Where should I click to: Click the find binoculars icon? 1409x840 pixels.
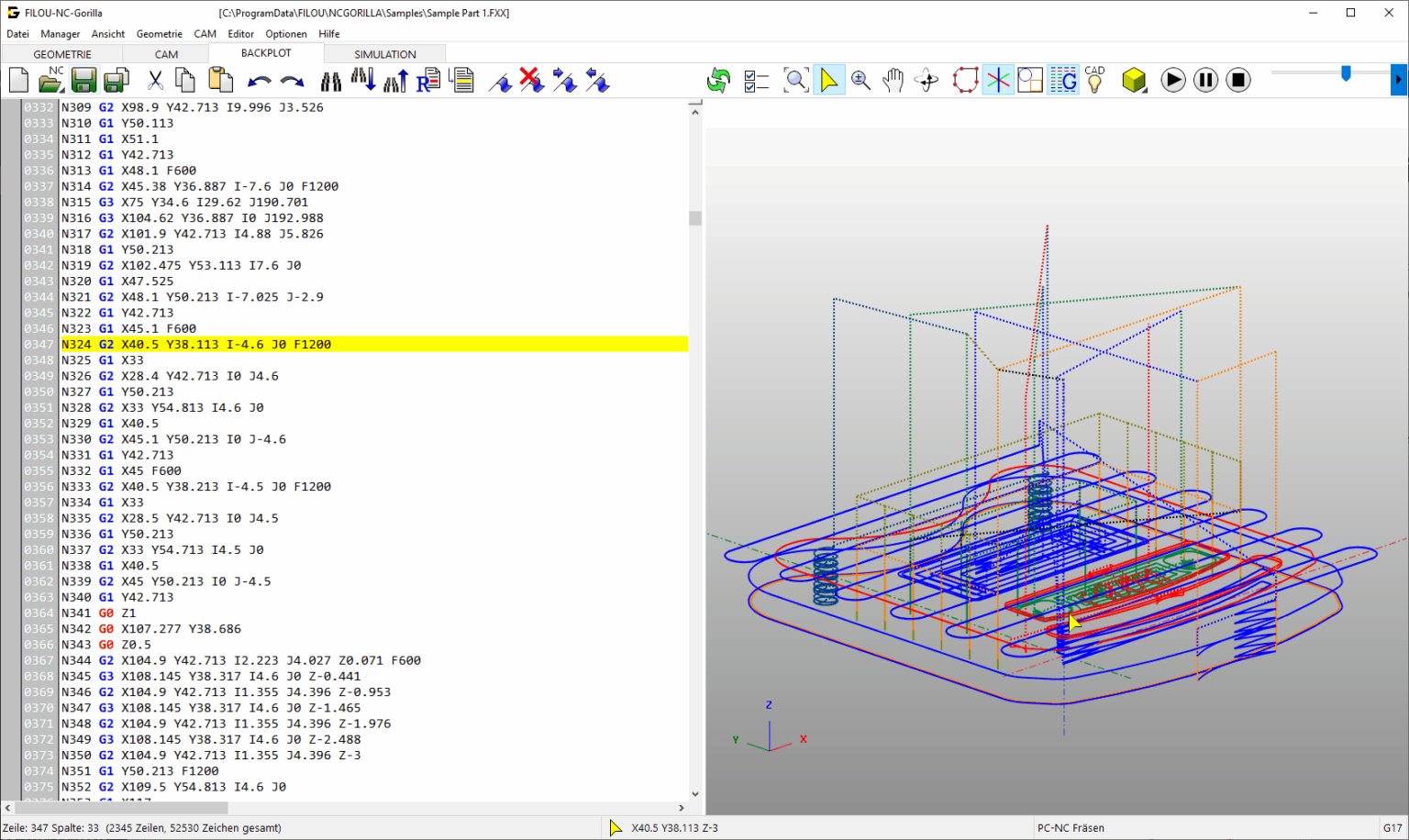pos(330,81)
